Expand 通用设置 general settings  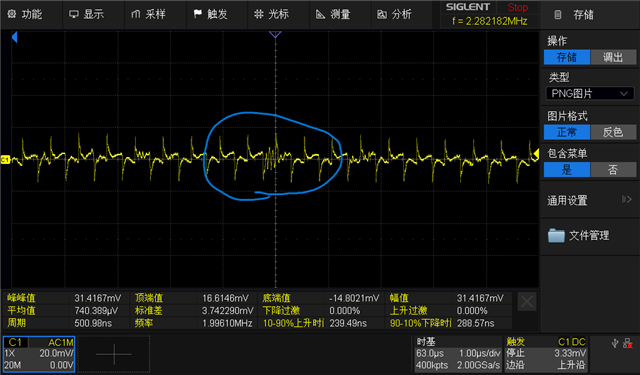[x=590, y=200]
